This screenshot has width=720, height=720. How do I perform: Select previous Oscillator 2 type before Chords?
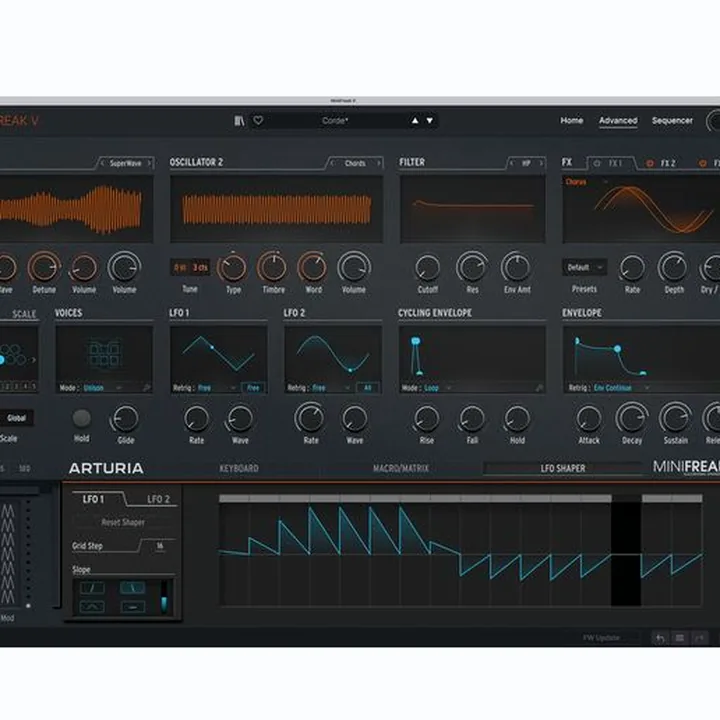coord(332,163)
